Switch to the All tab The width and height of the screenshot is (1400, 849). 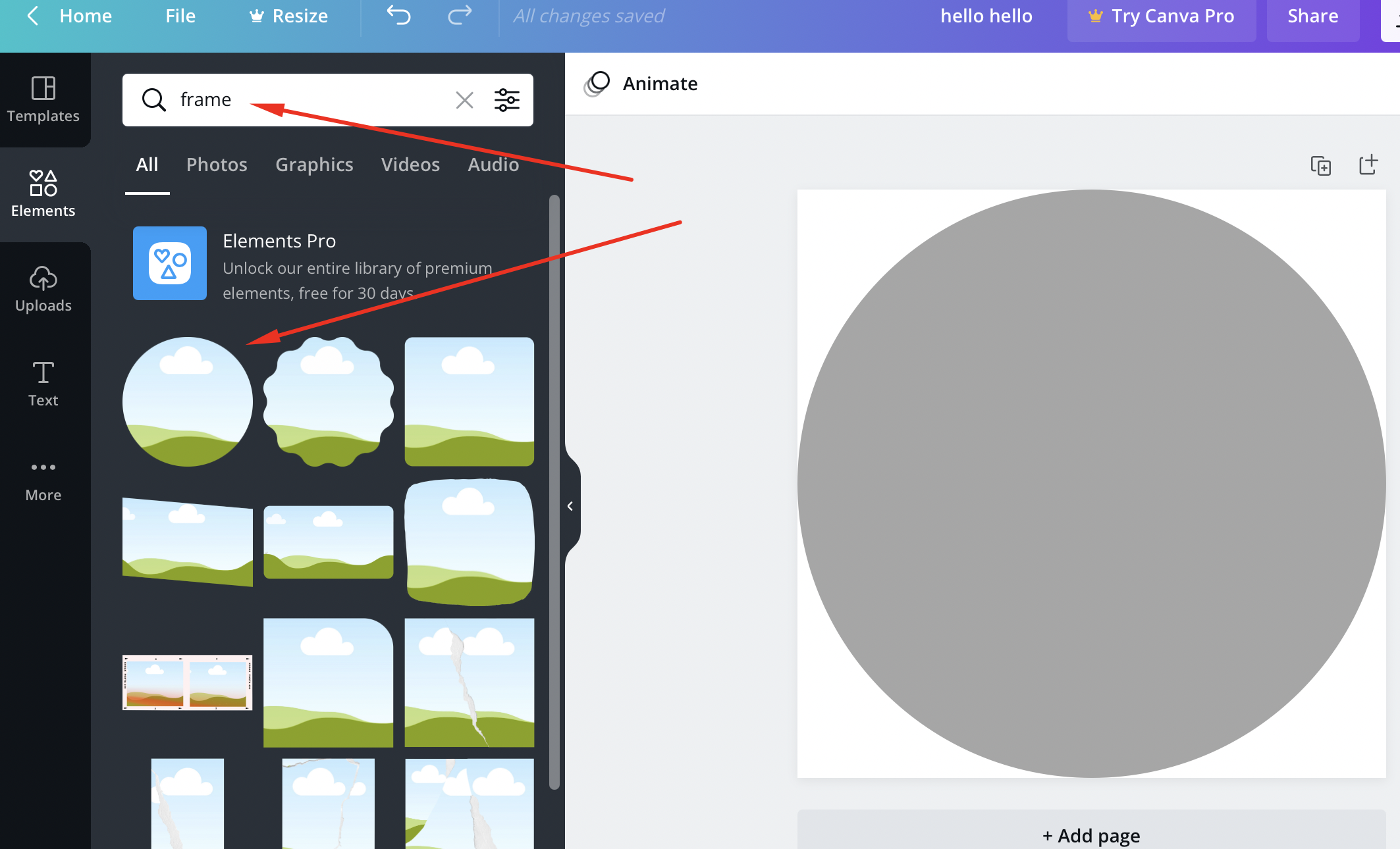point(147,165)
